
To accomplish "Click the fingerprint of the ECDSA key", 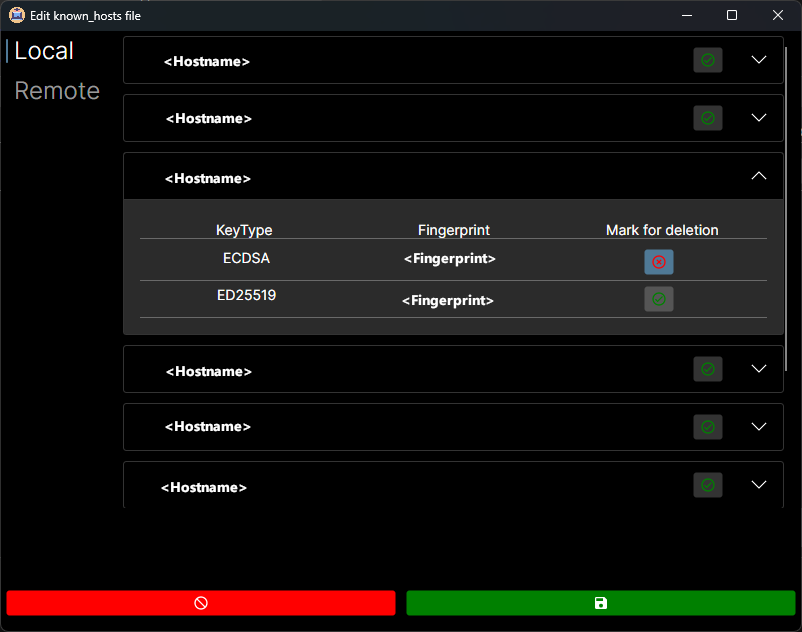I will pos(450,259).
